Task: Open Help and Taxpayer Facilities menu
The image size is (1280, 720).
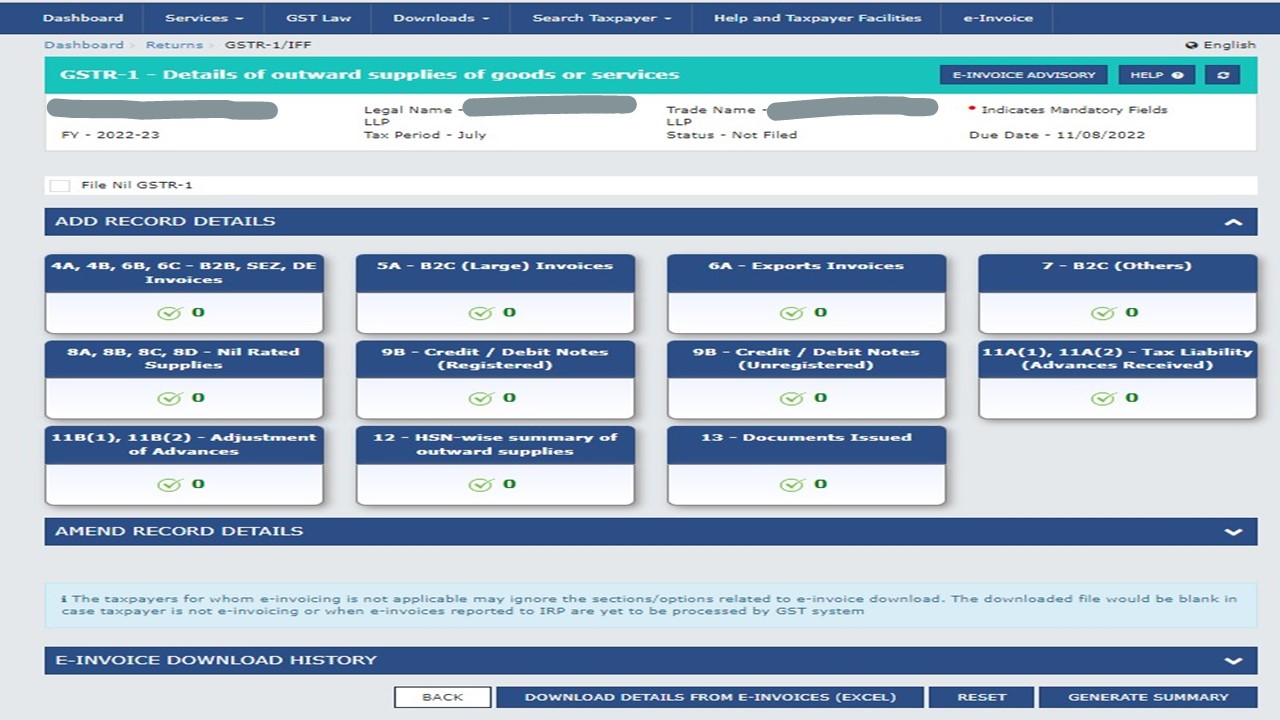Action: (817, 18)
